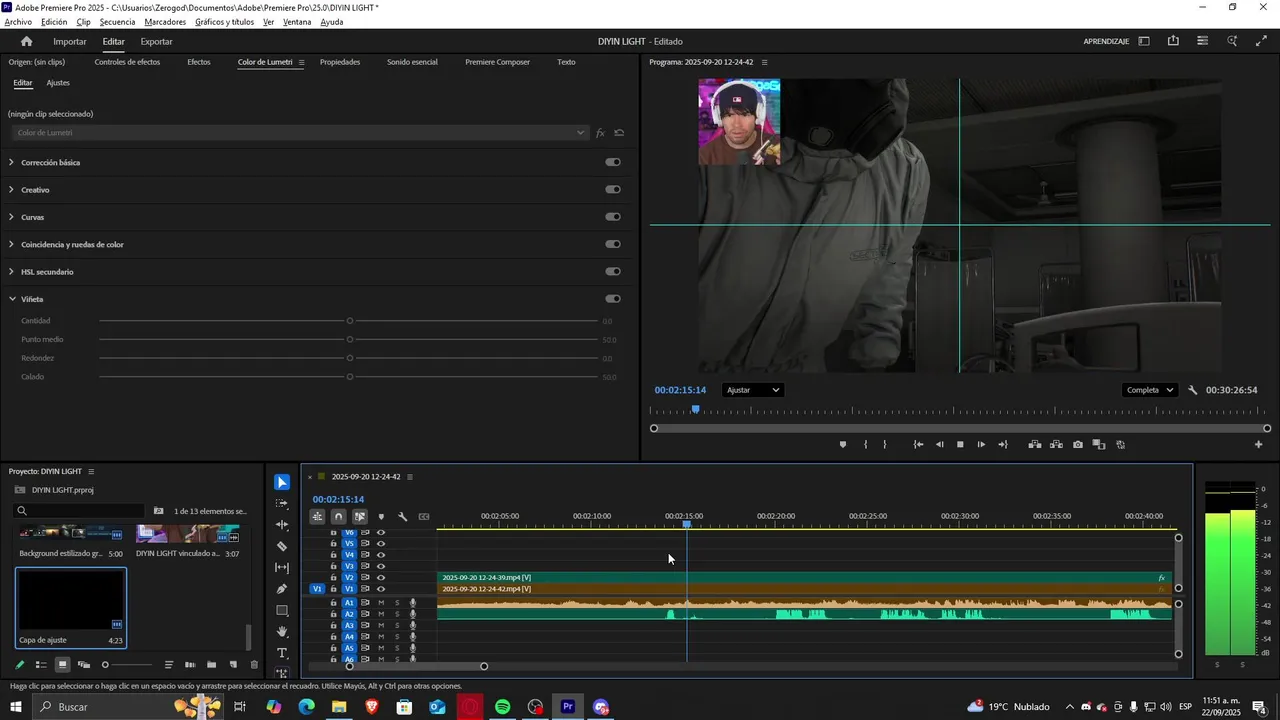Stop playback in Program monitor
The height and width of the screenshot is (720, 1280).
pyautogui.click(x=960, y=444)
